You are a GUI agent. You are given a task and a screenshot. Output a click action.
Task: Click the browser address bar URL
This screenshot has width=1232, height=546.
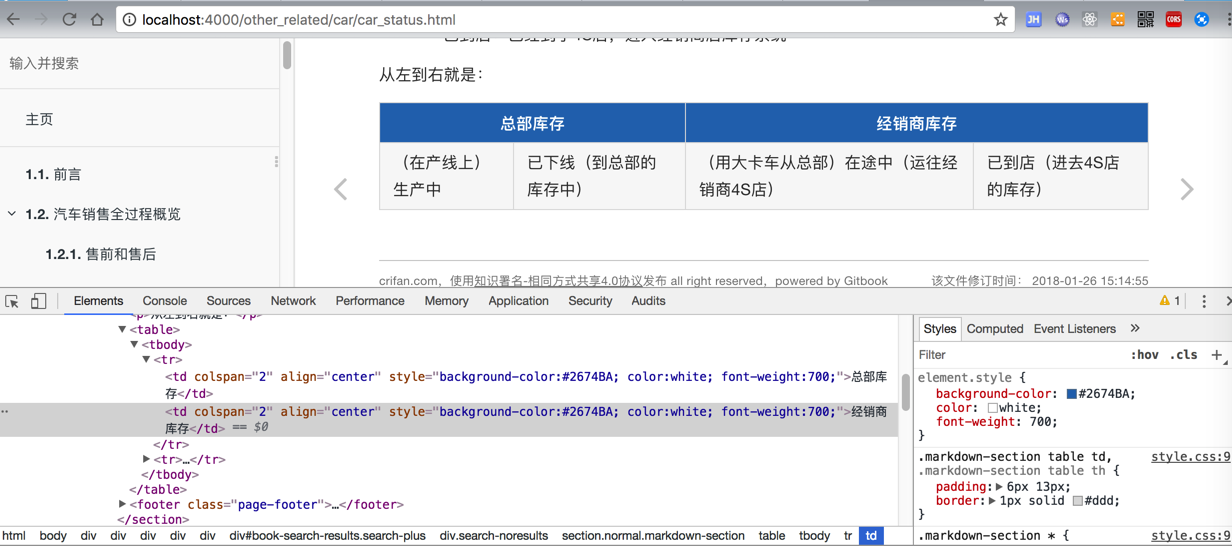click(298, 20)
